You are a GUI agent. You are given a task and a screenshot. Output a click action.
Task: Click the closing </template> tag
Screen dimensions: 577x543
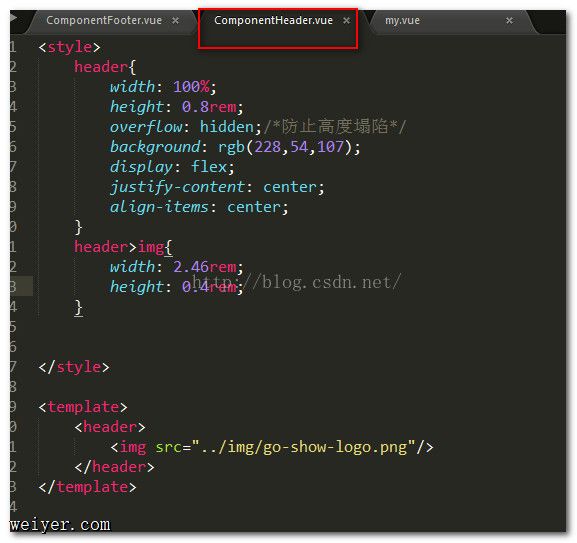[x=87, y=487]
